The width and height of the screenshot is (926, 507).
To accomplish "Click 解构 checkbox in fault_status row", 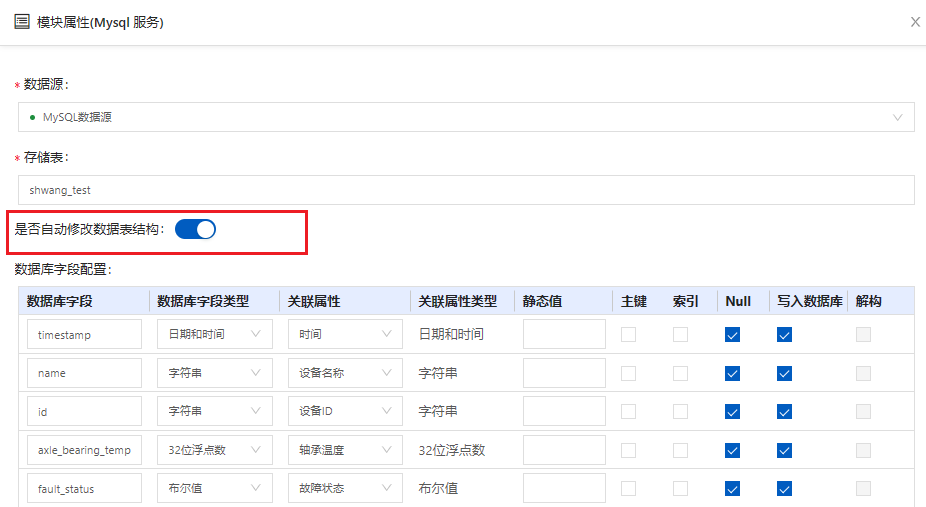I will (863, 489).
